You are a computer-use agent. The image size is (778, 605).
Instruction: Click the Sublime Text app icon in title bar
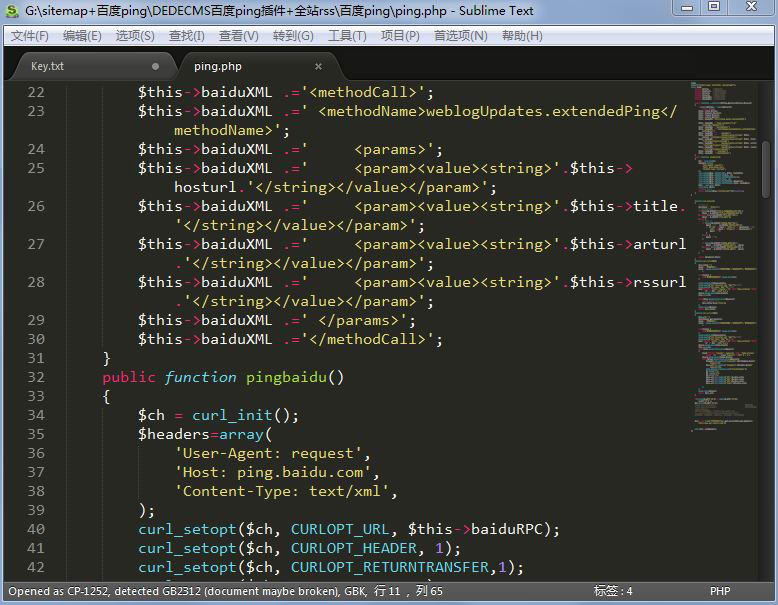tap(11, 10)
